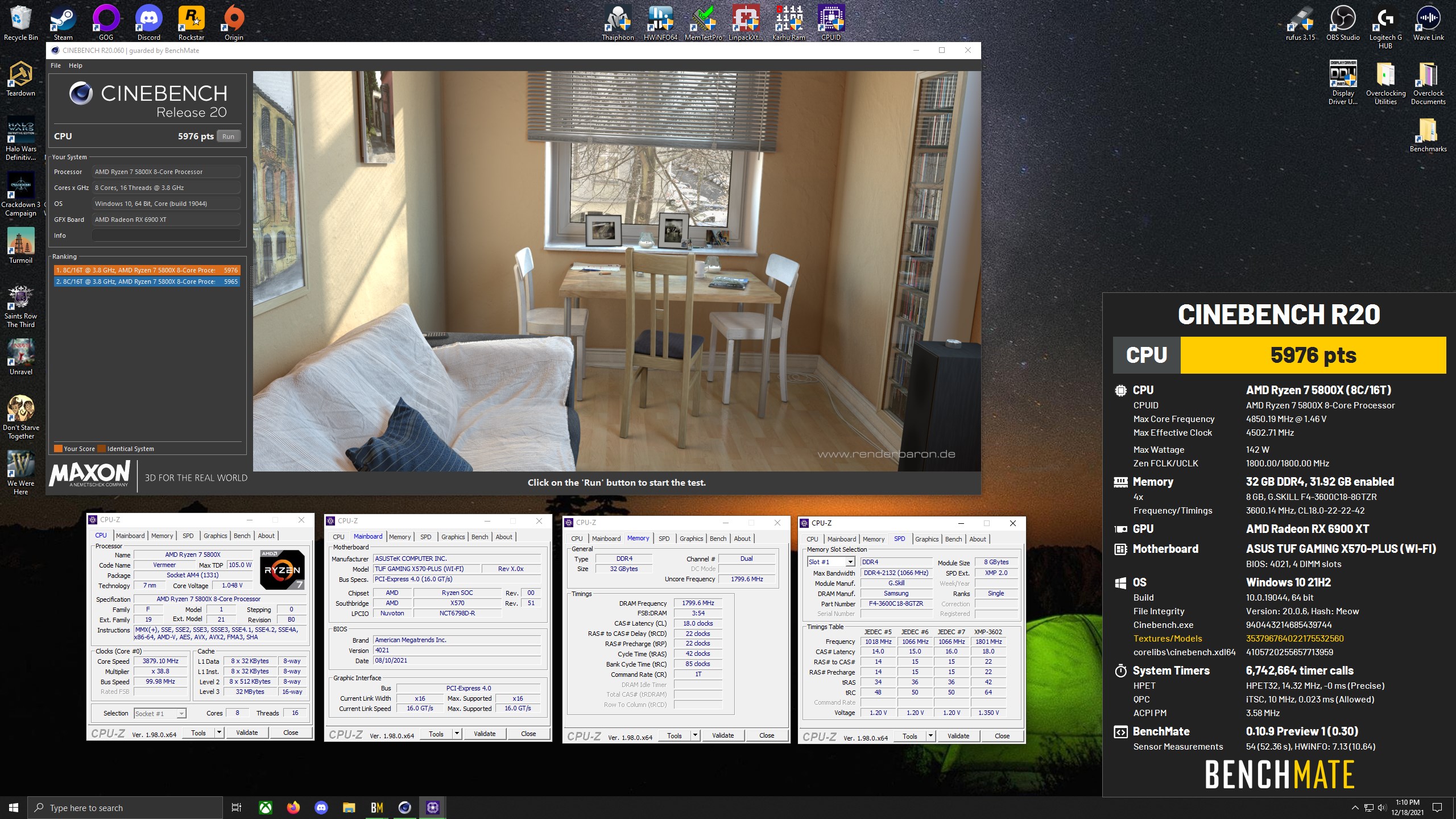Image resolution: width=1456 pixels, height=819 pixels.
Task: Select the first ranking entry scoring 5976
Action: [147, 270]
